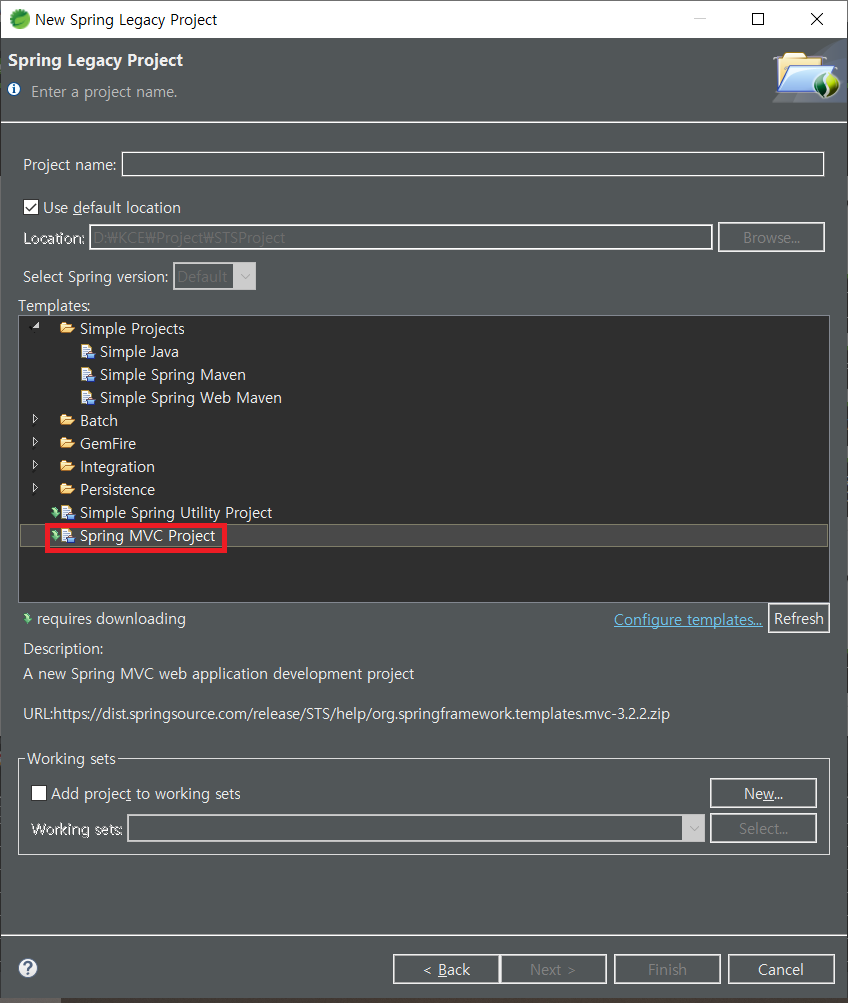The width and height of the screenshot is (848, 1003).
Task: Click the Location path field
Action: 401,237
